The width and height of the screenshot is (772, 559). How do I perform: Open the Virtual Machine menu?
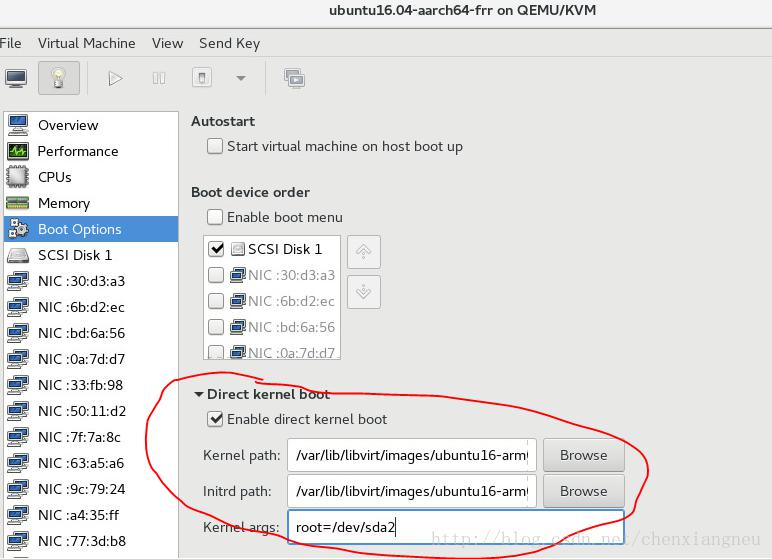87,43
